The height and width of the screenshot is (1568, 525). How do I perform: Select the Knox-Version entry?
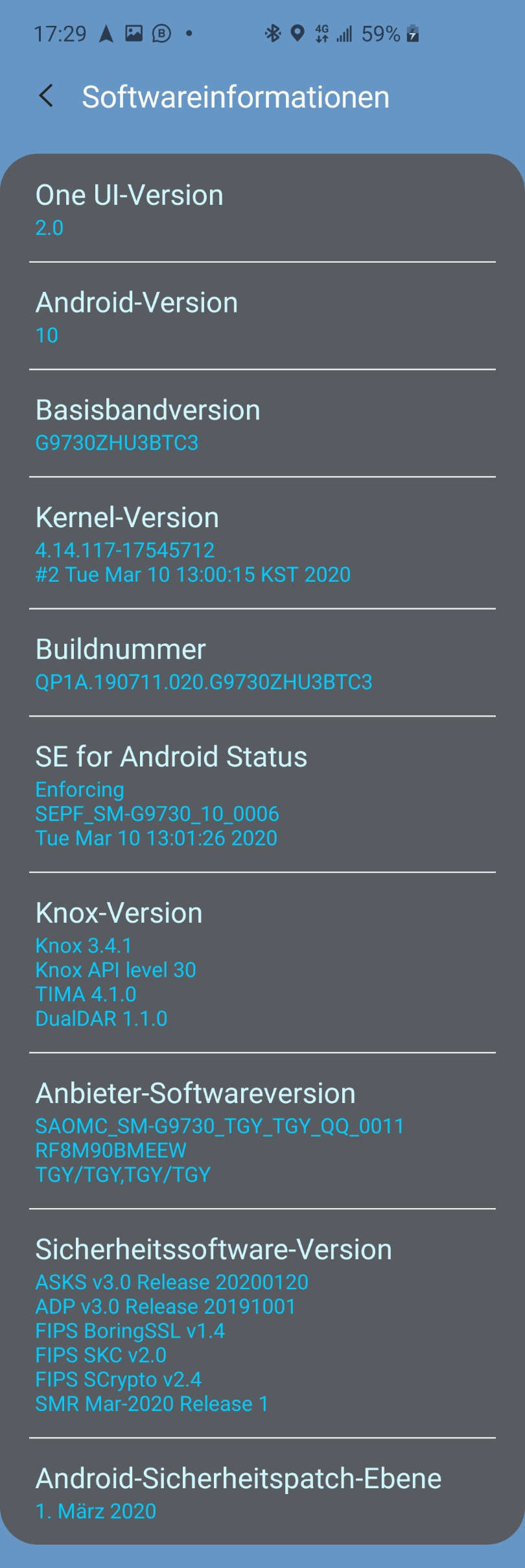click(x=262, y=963)
